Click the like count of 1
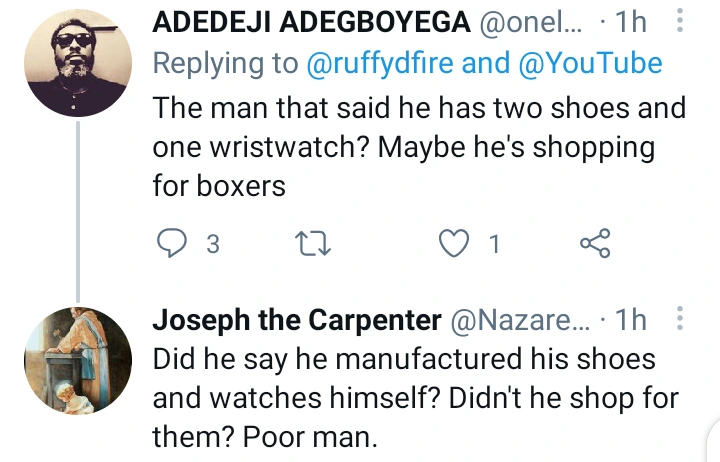This screenshot has width=720, height=462. (x=493, y=244)
